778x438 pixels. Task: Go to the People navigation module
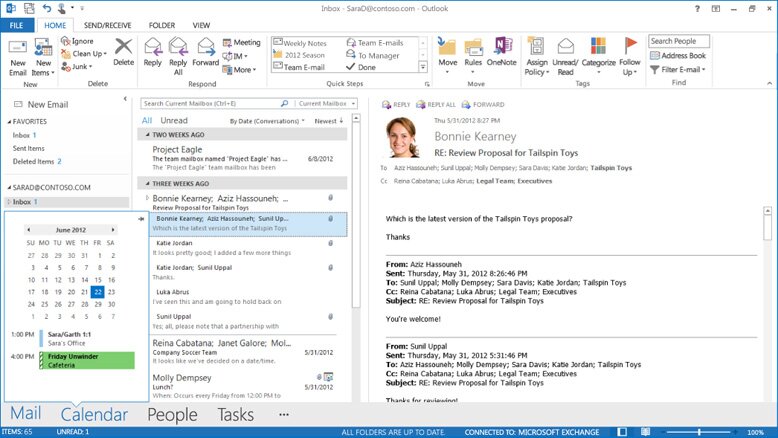point(172,415)
